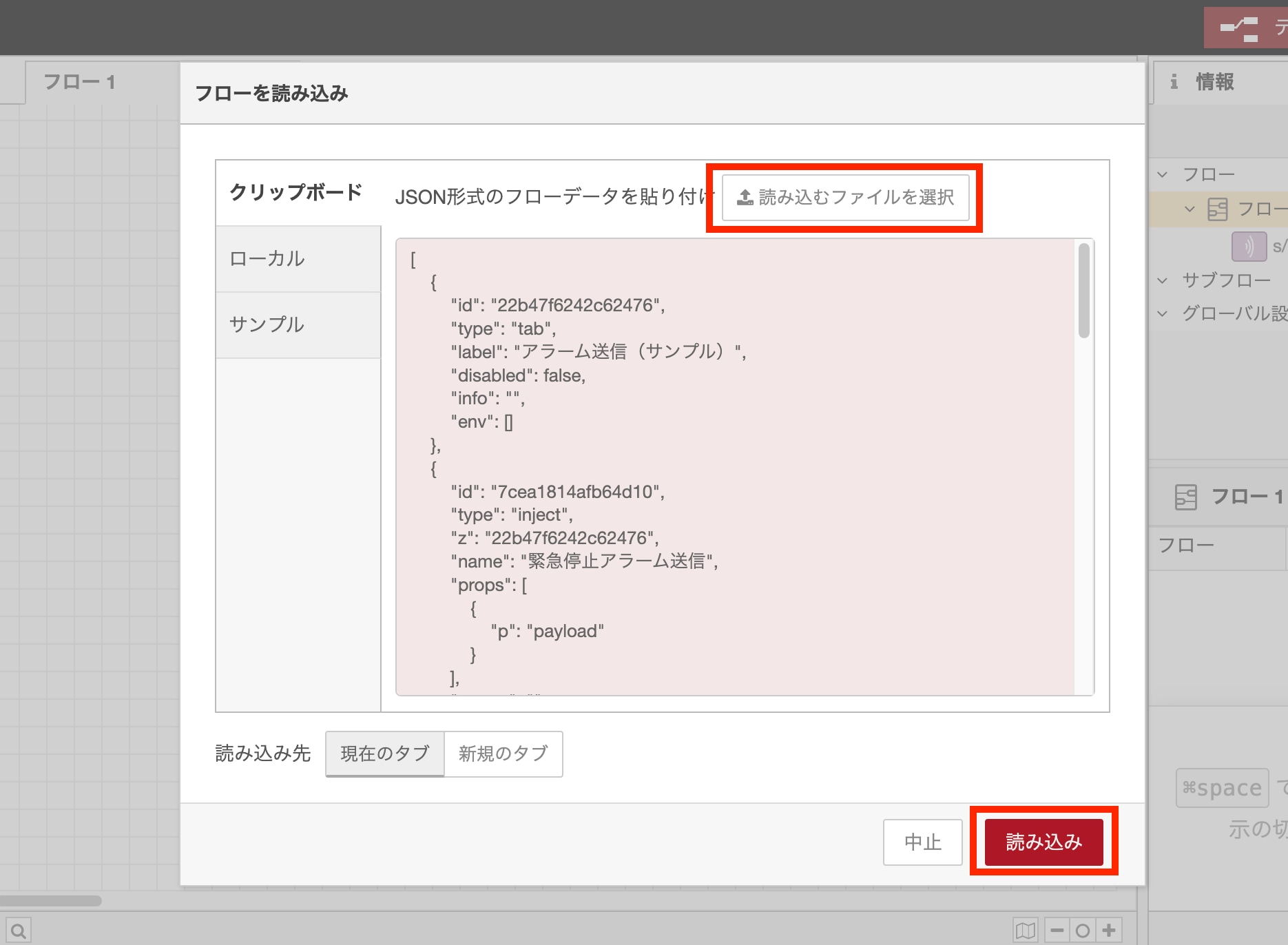Click the "type": "inject" line in JSON
Screen dimensions: 1288x945
click(x=512, y=515)
